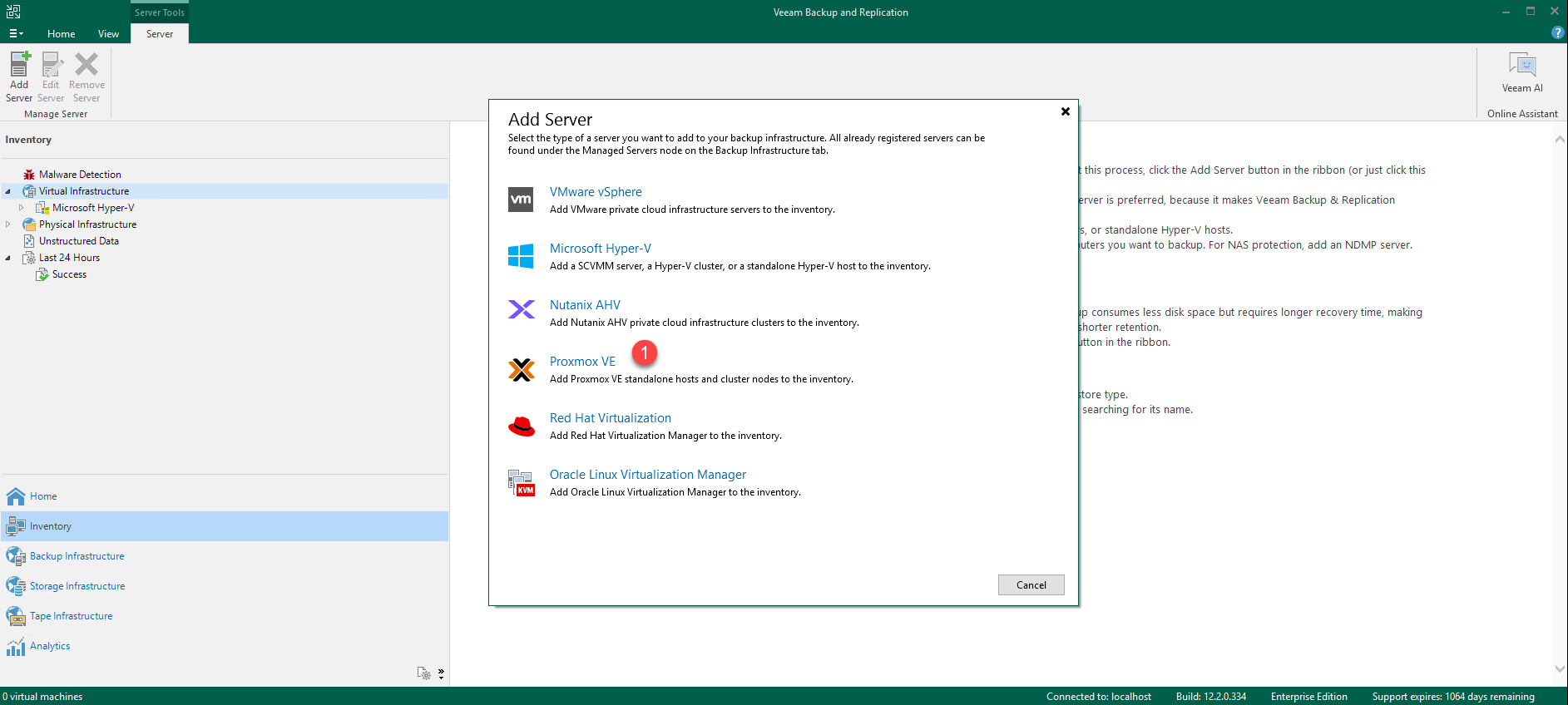Choose the Proxmox VE link
1568x705 pixels.
tap(582, 362)
